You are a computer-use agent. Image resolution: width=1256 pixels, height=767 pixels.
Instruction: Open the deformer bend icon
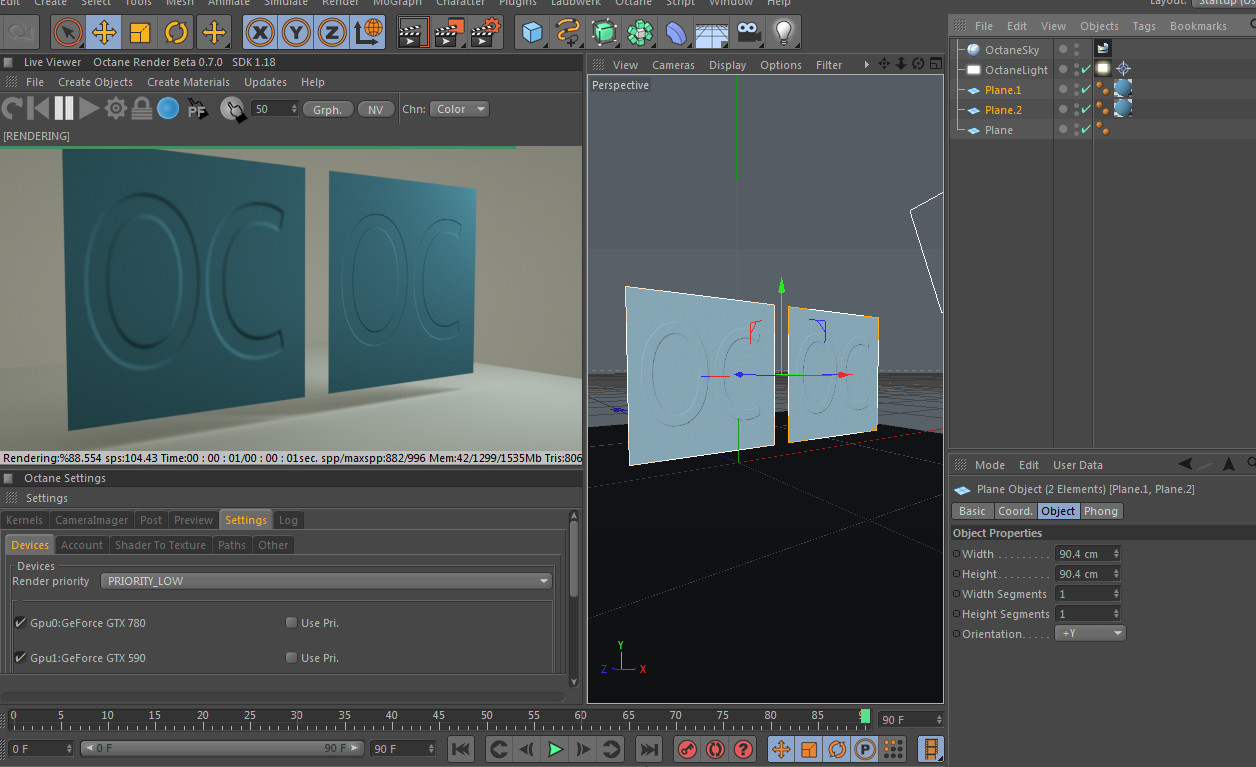[676, 33]
